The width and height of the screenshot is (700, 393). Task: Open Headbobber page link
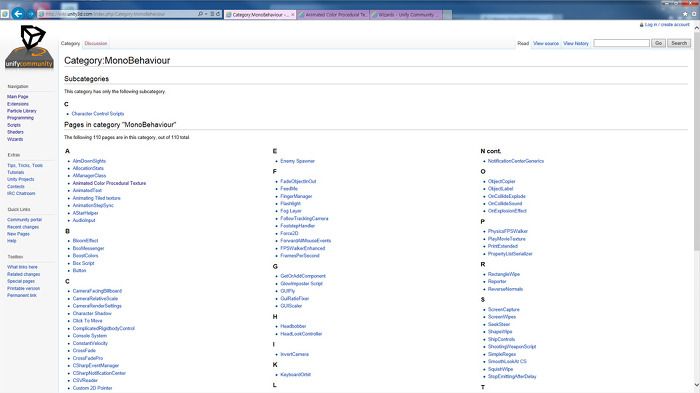point(293,326)
